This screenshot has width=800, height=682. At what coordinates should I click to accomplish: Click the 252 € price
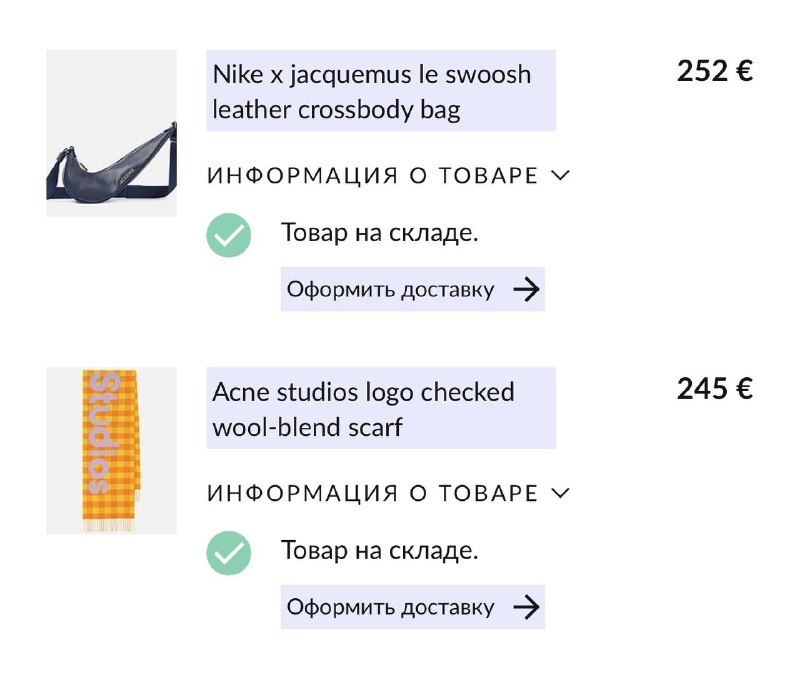715,71
